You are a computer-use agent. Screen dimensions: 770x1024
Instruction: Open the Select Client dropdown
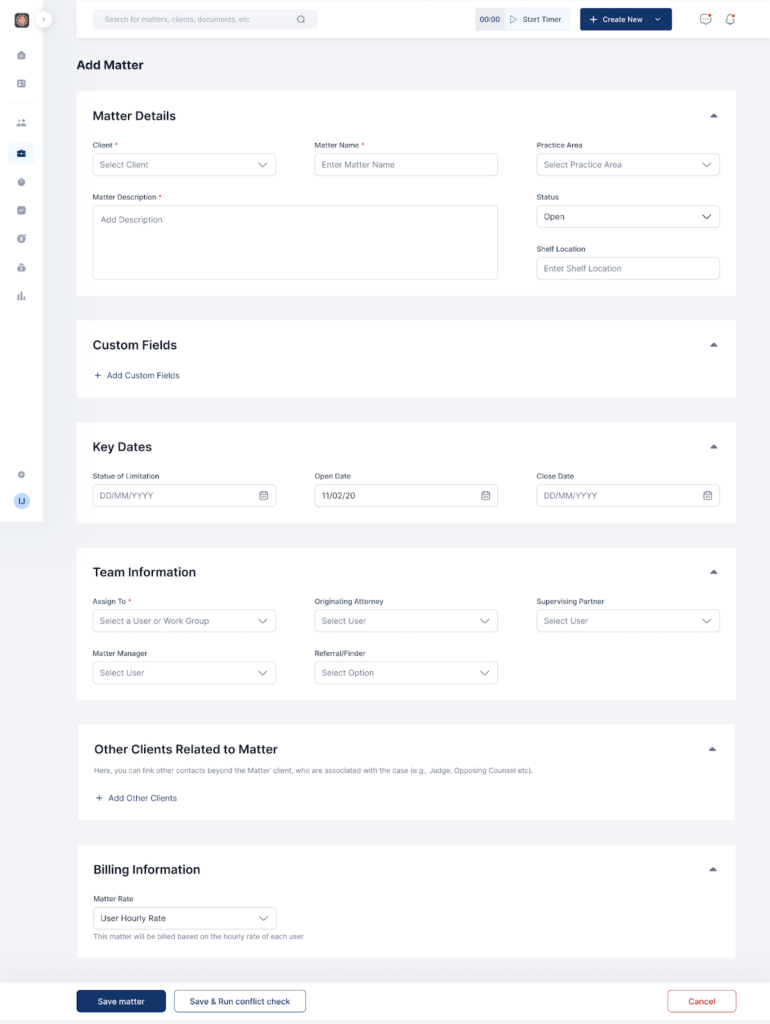pos(184,165)
